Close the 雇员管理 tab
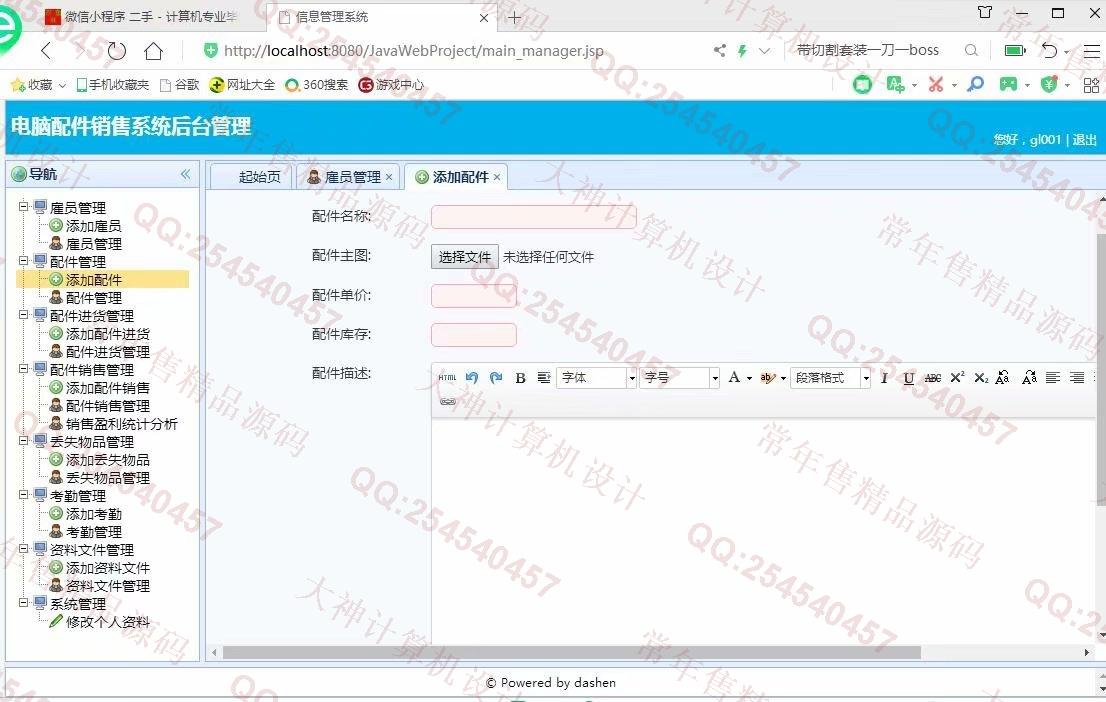This screenshot has height=702, width=1106. (x=389, y=177)
